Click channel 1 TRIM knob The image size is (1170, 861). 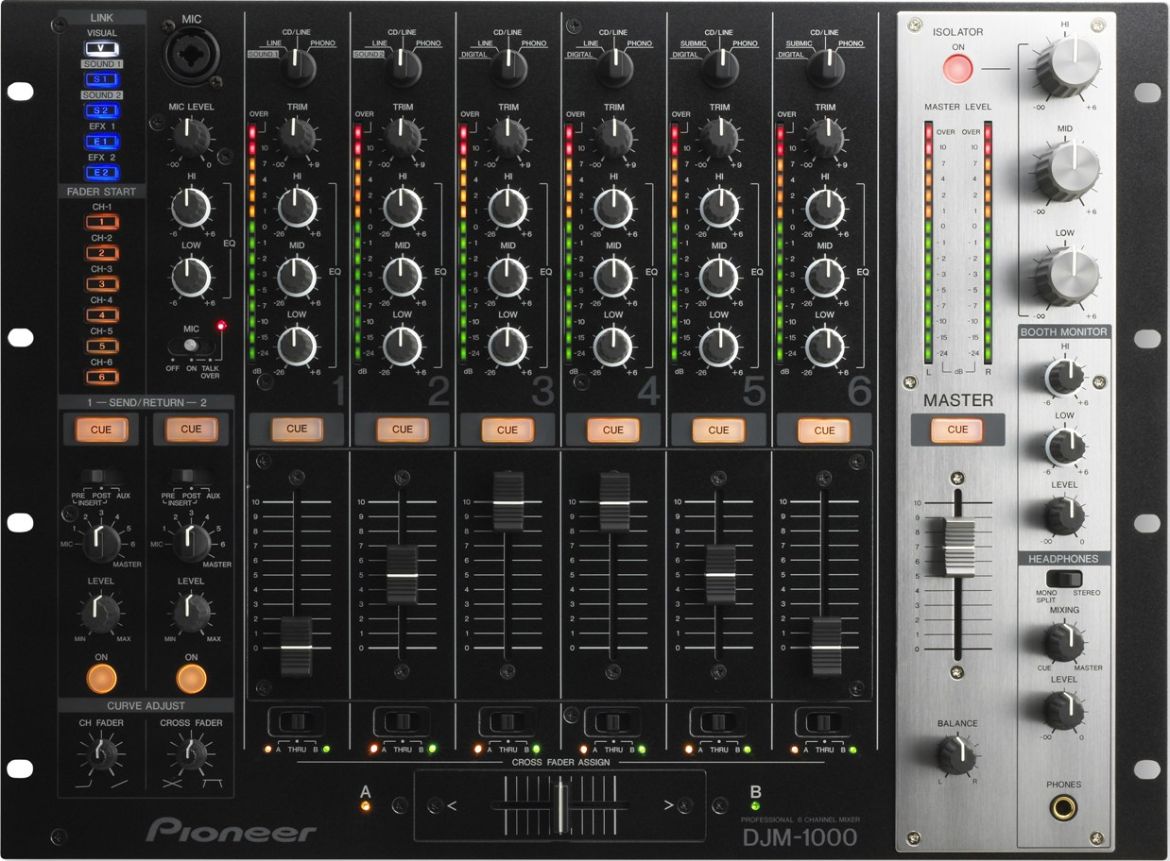pos(298,137)
